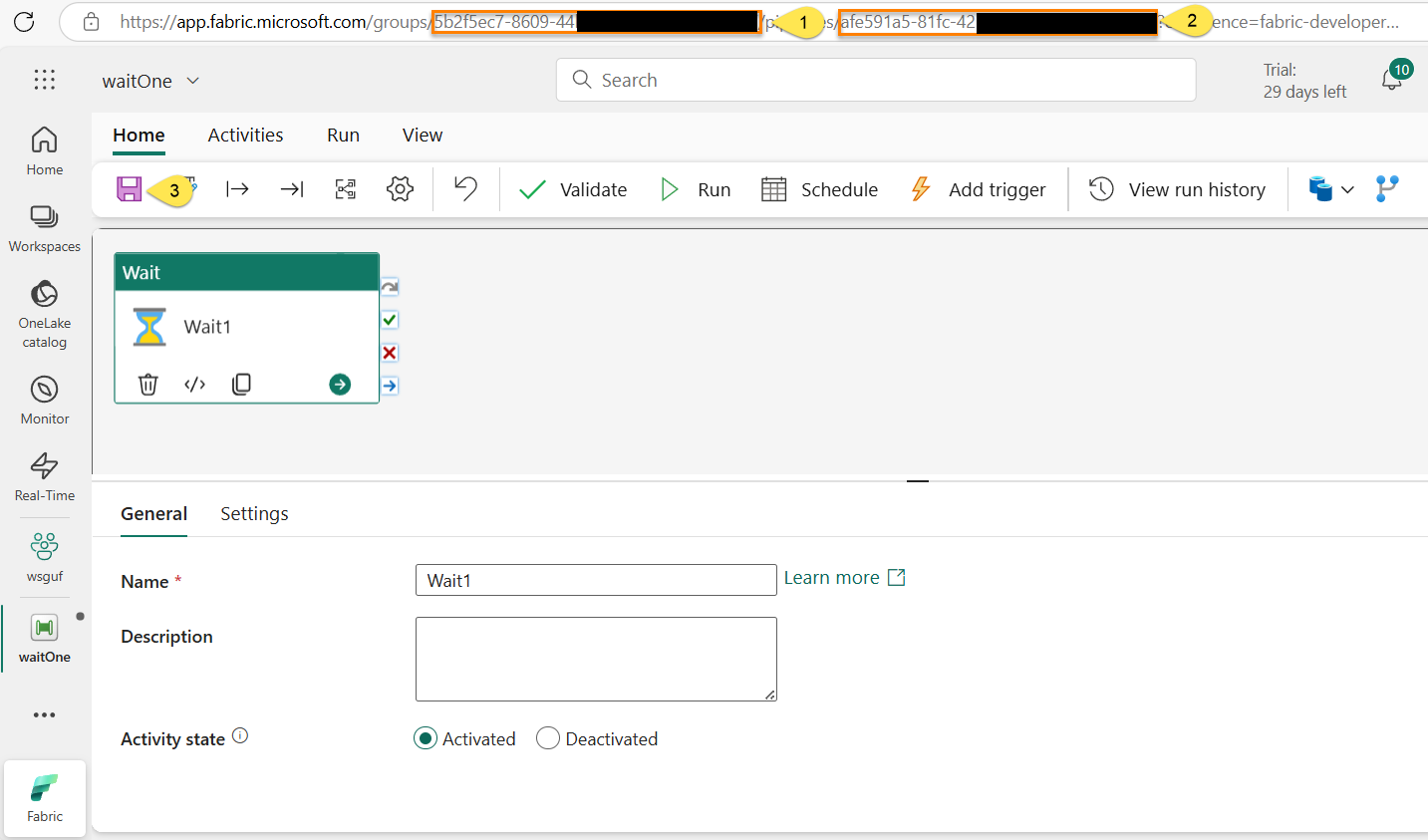The image size is (1428, 840).
Task: Open pipeline settings gear
Action: click(401, 189)
